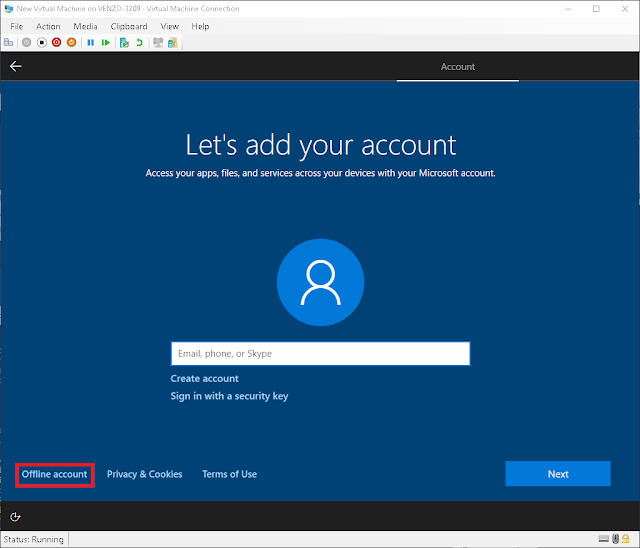Close the Virtual Machine Connection window
Image resolution: width=640 pixels, height=548 pixels.
[625, 9]
